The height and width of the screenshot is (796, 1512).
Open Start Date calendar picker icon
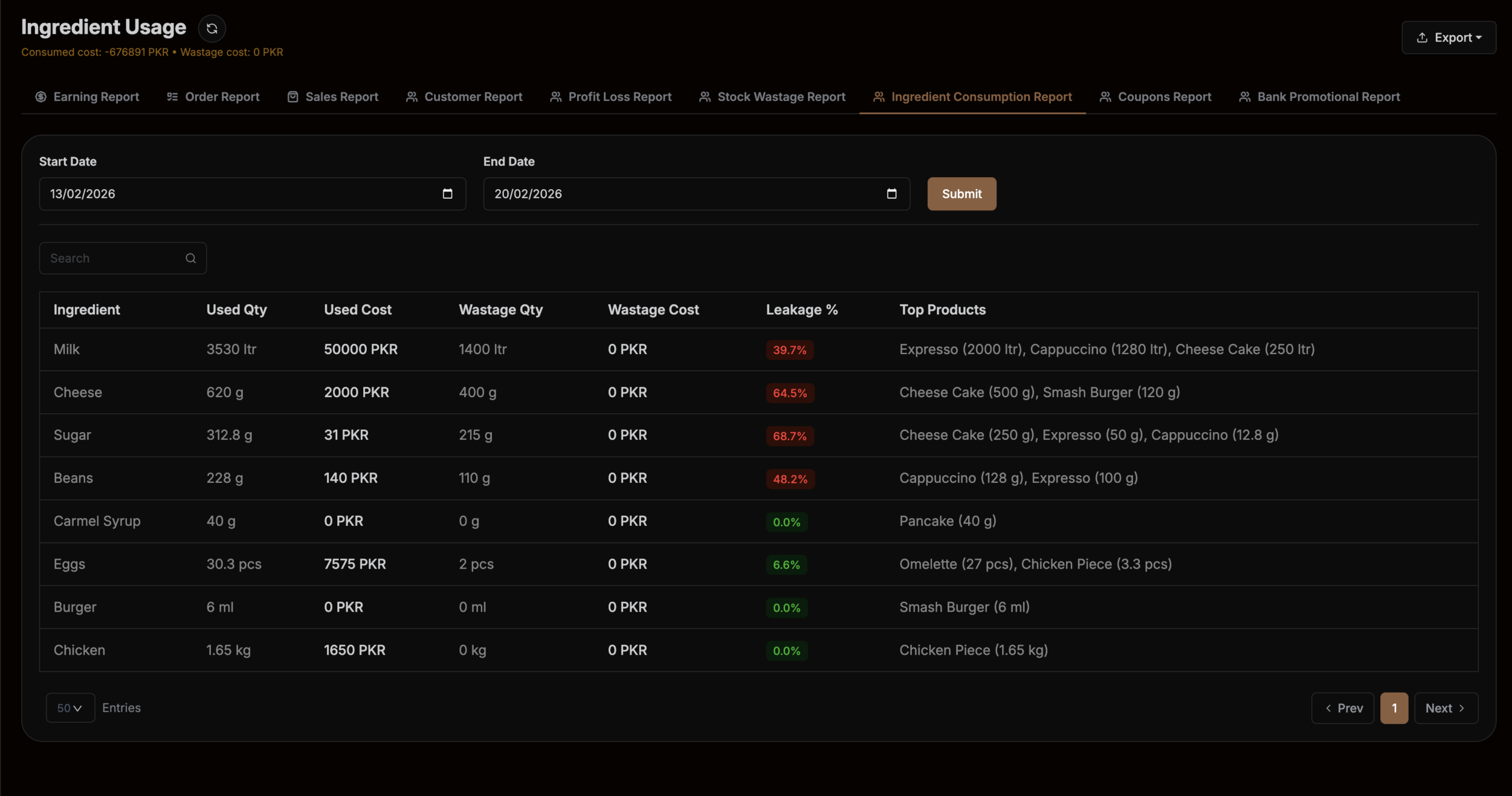click(447, 194)
